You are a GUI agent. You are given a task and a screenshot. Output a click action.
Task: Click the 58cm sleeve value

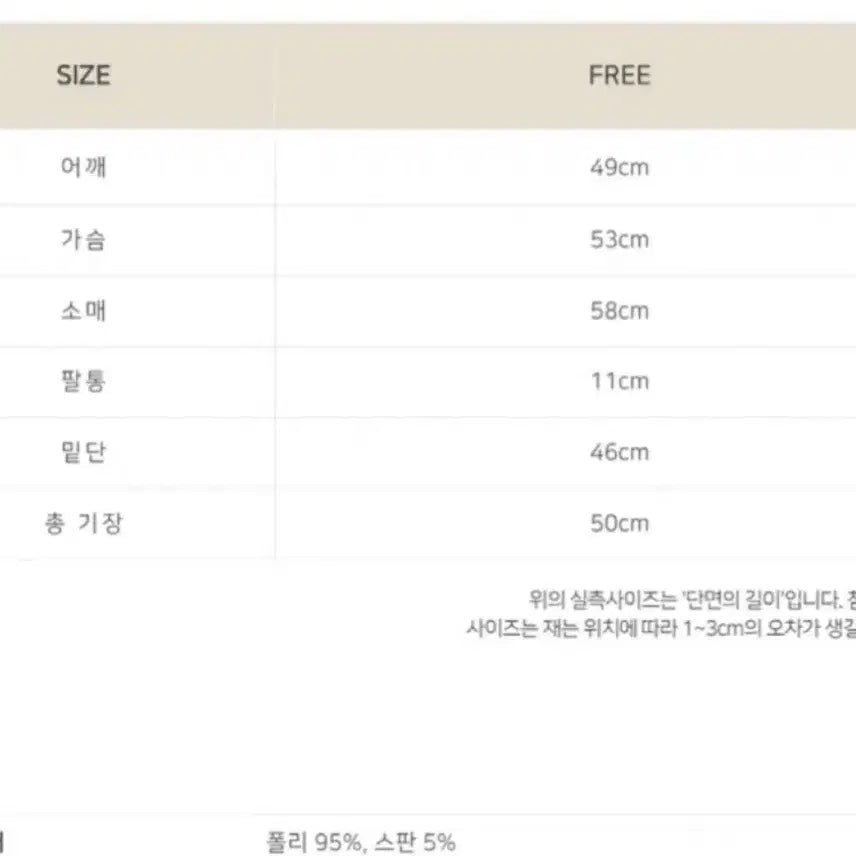pyautogui.click(x=619, y=311)
